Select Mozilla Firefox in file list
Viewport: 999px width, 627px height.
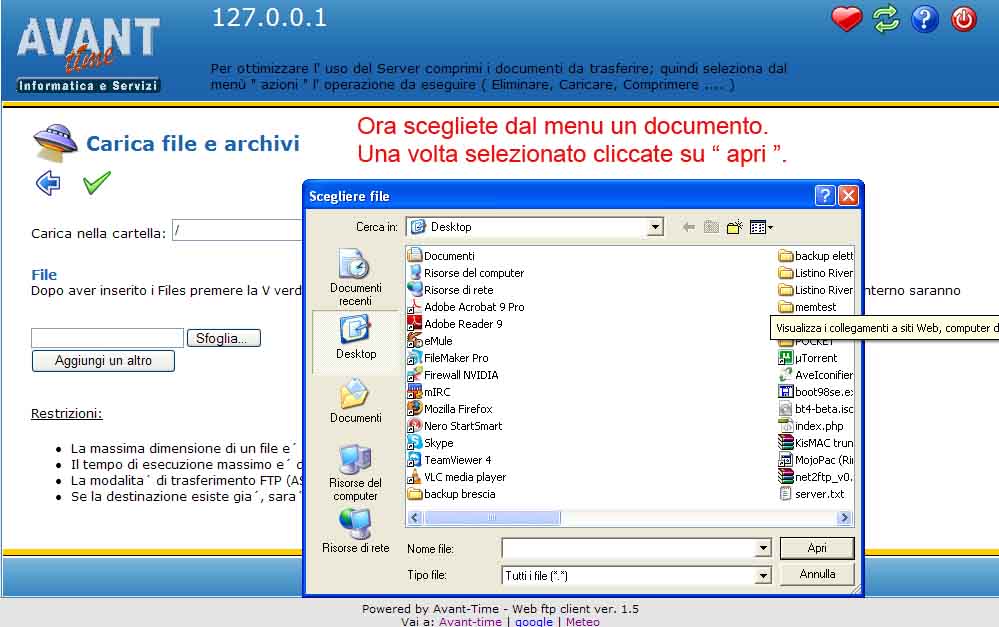pyautogui.click(x=457, y=409)
